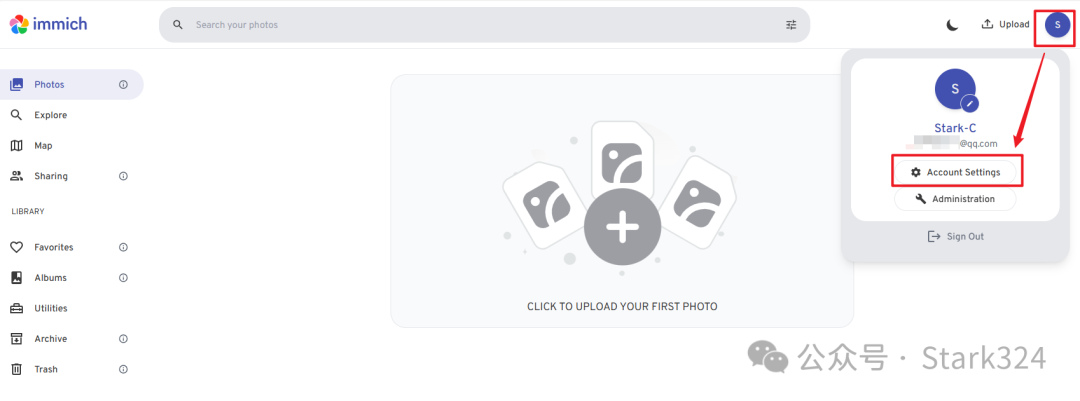The height and width of the screenshot is (401, 1080).
Task: Toggle dark mode moon icon
Action: (952, 25)
